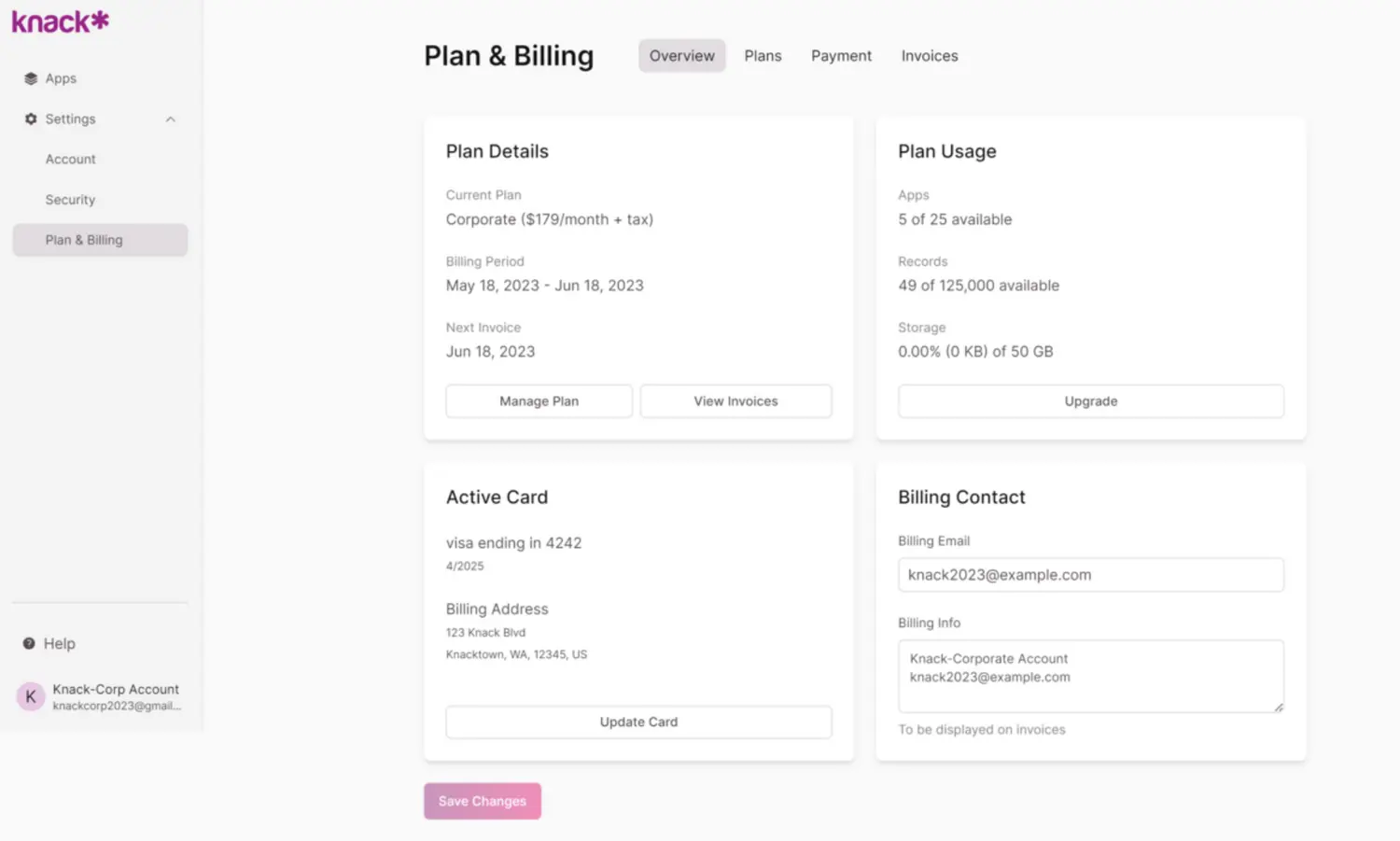This screenshot has width=1400, height=841.
Task: Open the Security settings page
Action: pos(70,199)
